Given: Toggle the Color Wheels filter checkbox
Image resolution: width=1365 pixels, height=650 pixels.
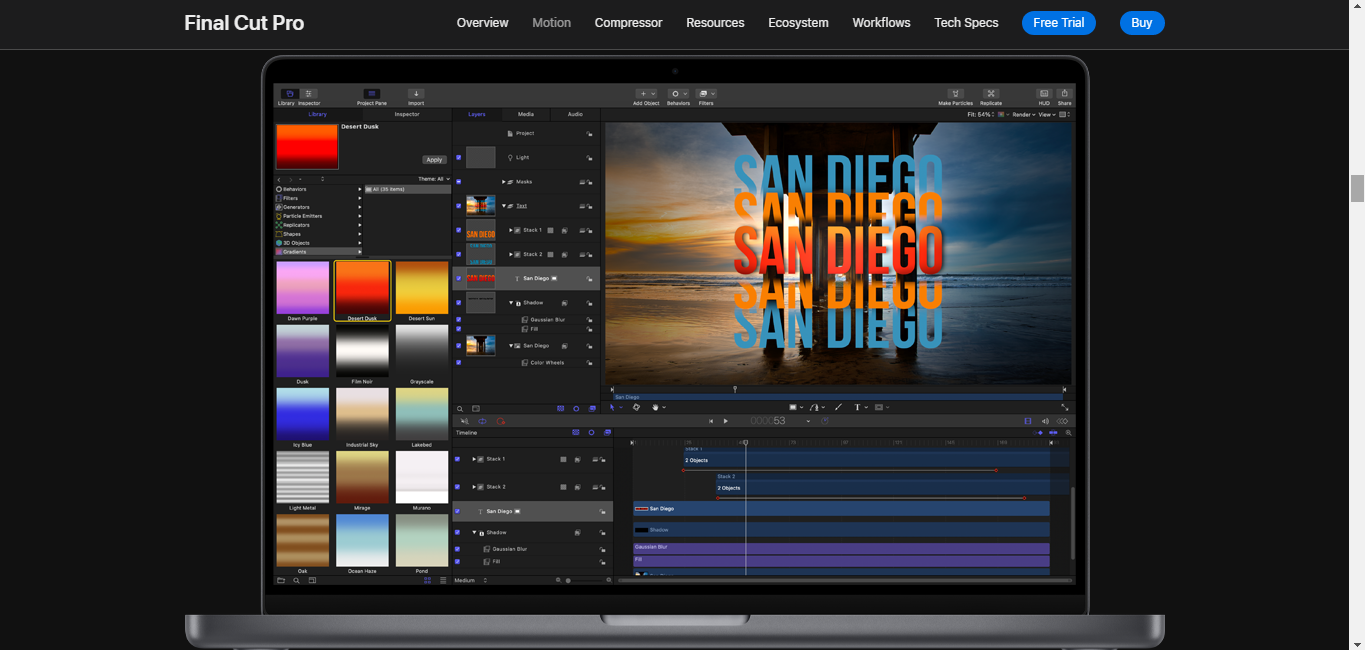Looking at the screenshot, I should coord(459,363).
